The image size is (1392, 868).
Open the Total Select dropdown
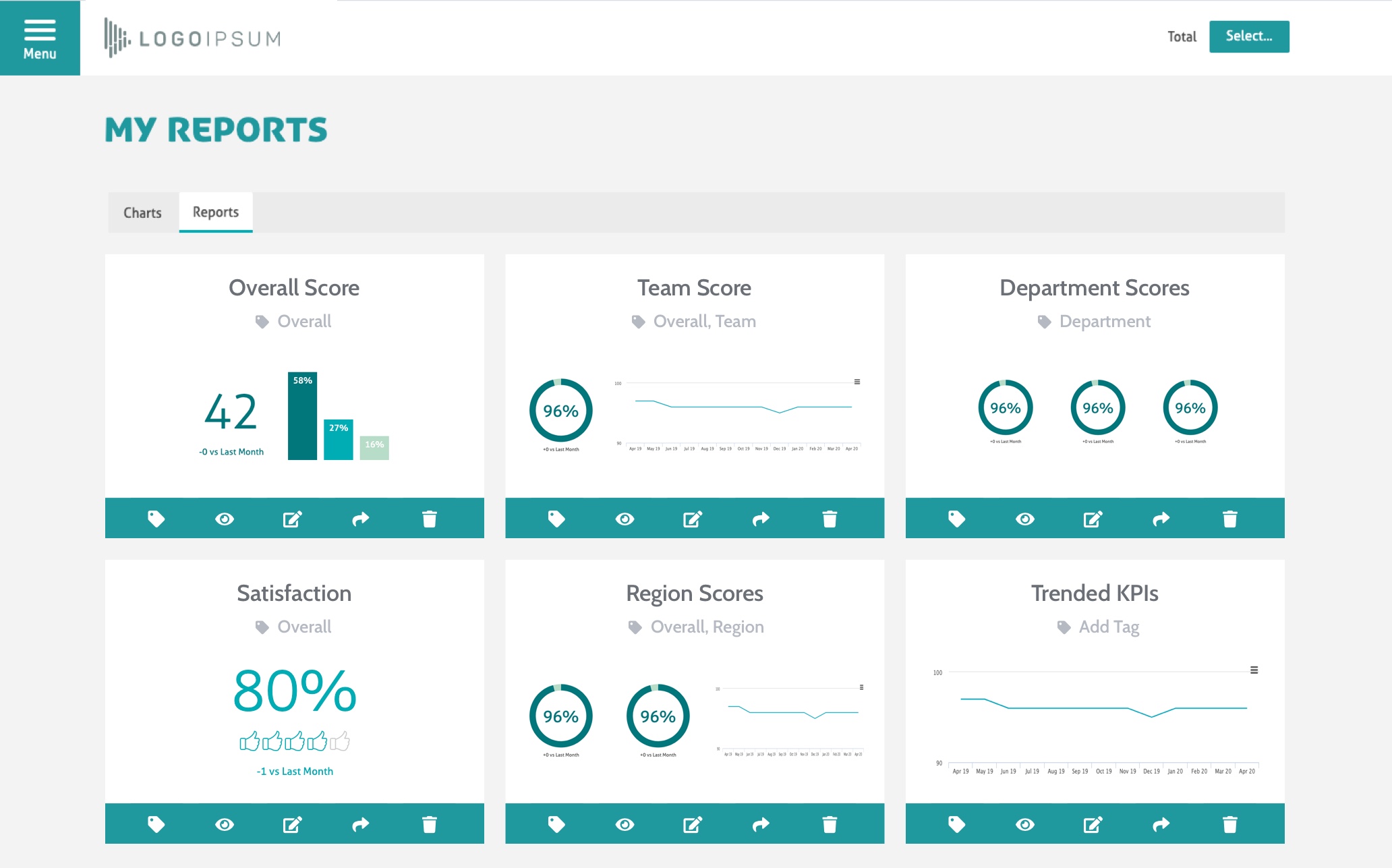[1248, 36]
